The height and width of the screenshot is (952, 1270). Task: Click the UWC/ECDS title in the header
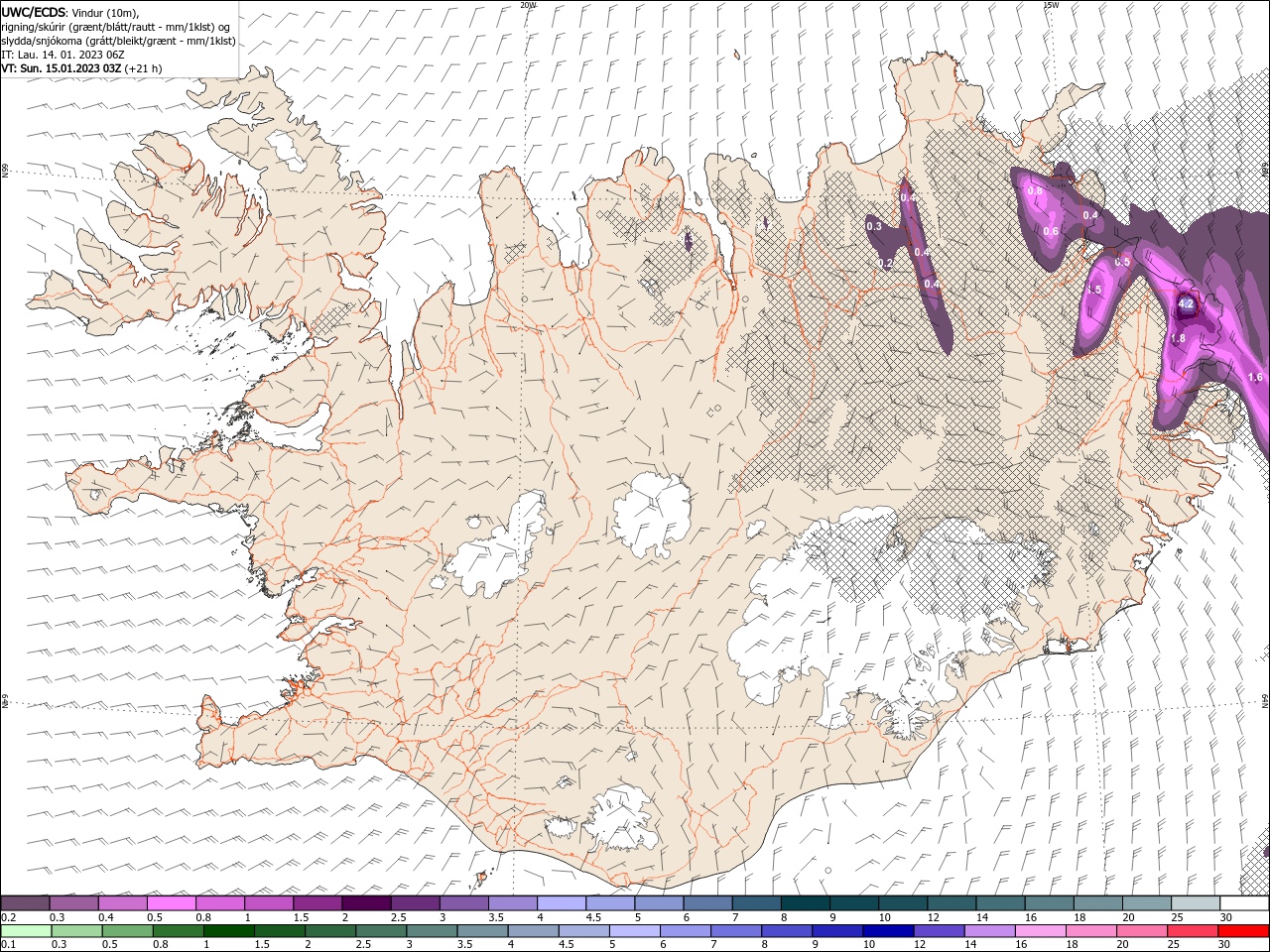tap(34, 12)
